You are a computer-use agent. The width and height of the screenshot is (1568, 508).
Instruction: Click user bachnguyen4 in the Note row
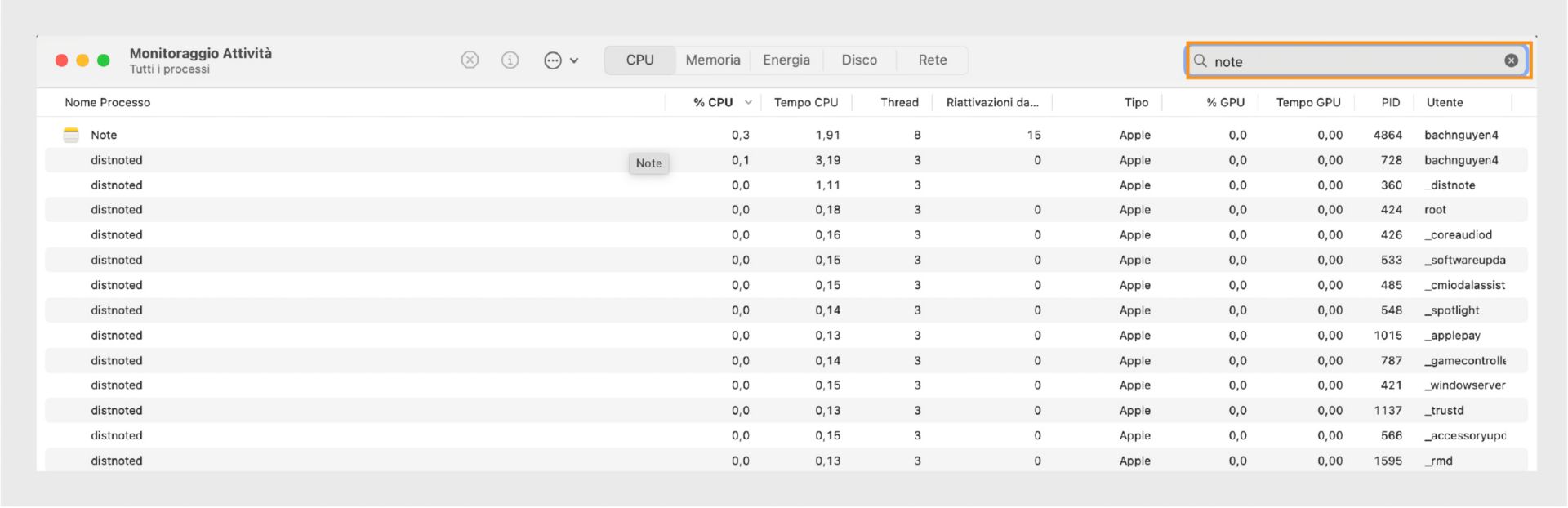(1461, 135)
